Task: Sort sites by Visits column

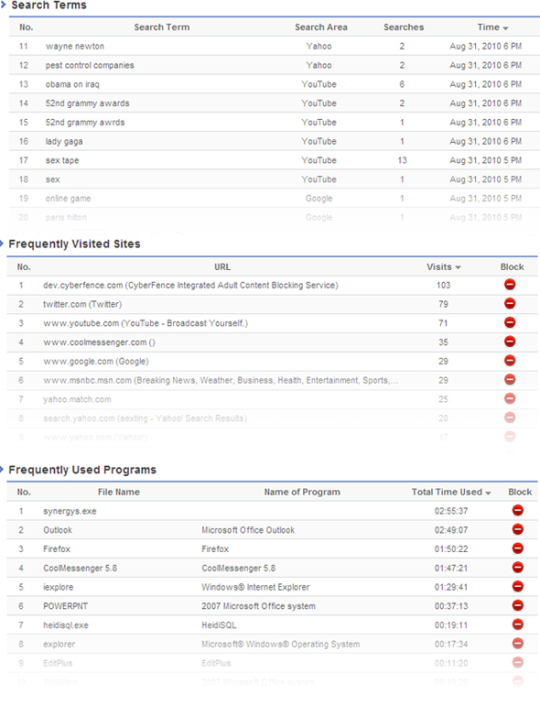Action: click(443, 267)
